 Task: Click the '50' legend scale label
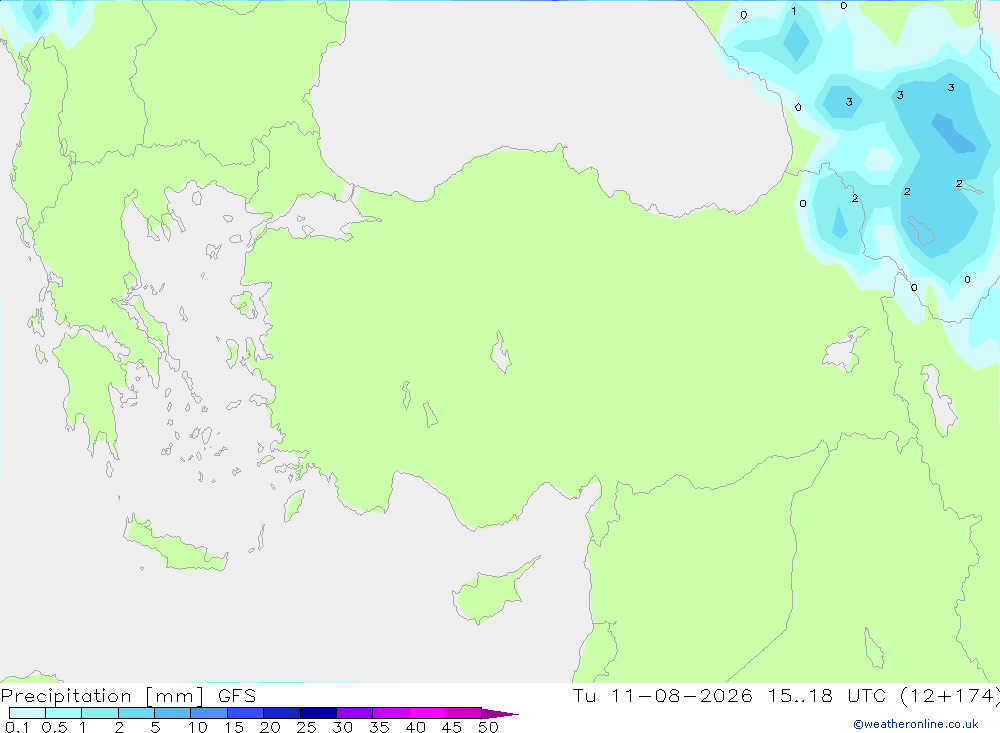(x=488, y=727)
